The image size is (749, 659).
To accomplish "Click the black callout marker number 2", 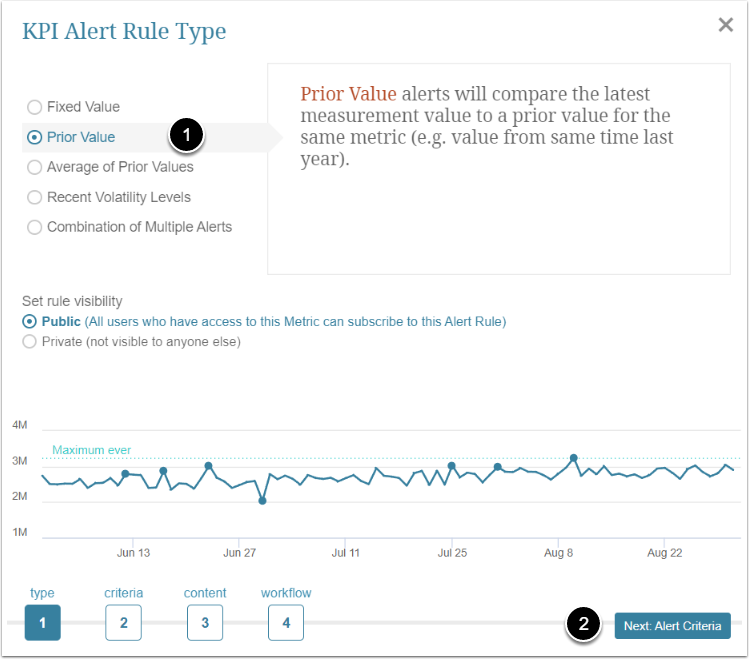I will tap(583, 626).
